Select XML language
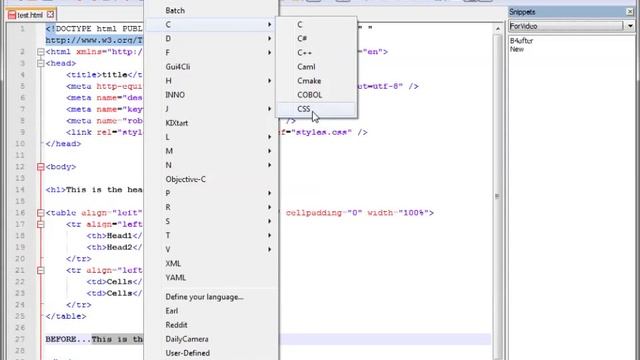The image size is (640, 360). 211,264
